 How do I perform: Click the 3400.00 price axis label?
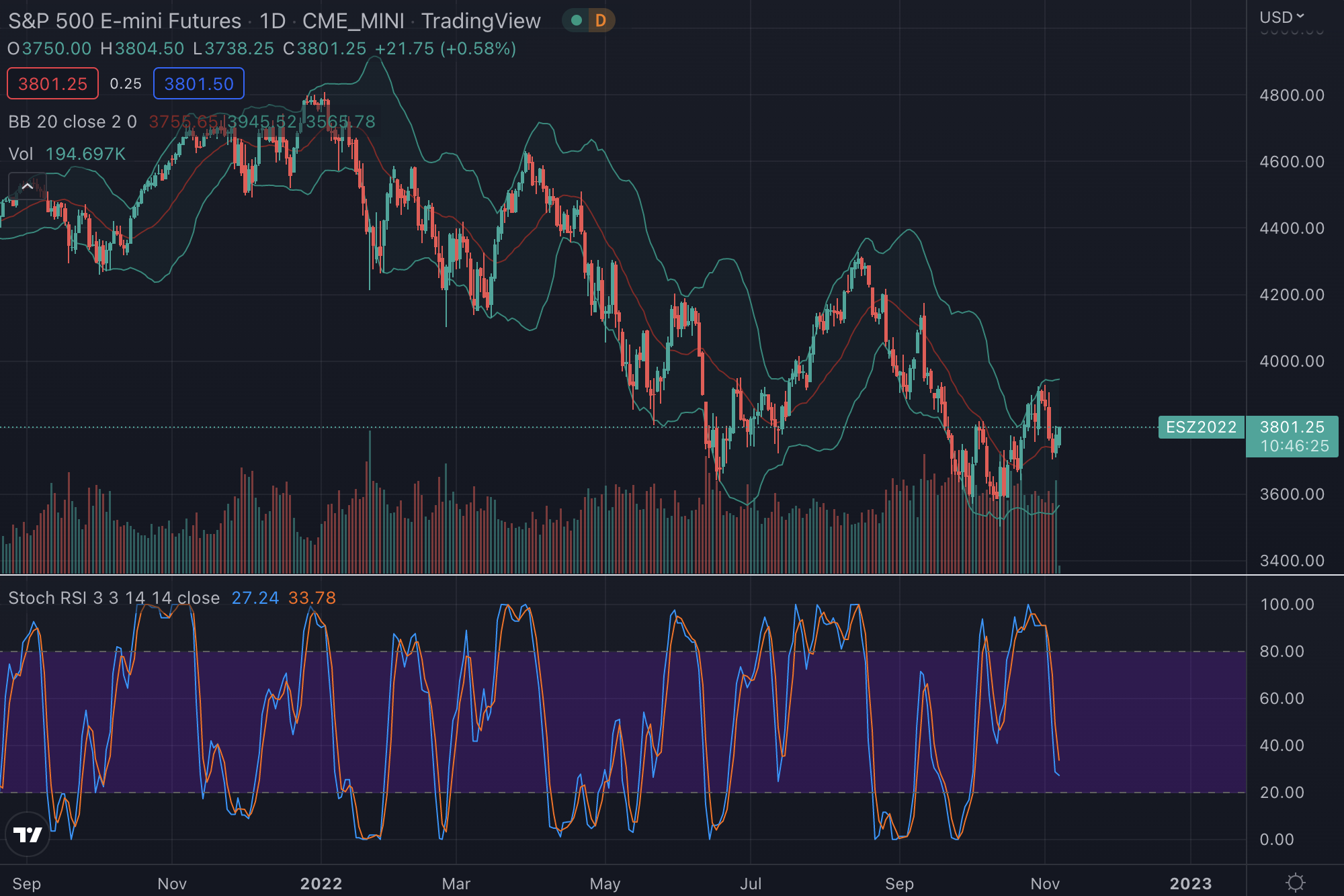click(1292, 561)
